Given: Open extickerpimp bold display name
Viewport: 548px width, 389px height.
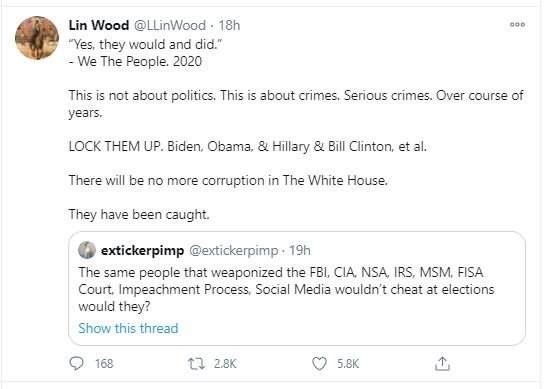Looking at the screenshot, I should pos(142,251).
